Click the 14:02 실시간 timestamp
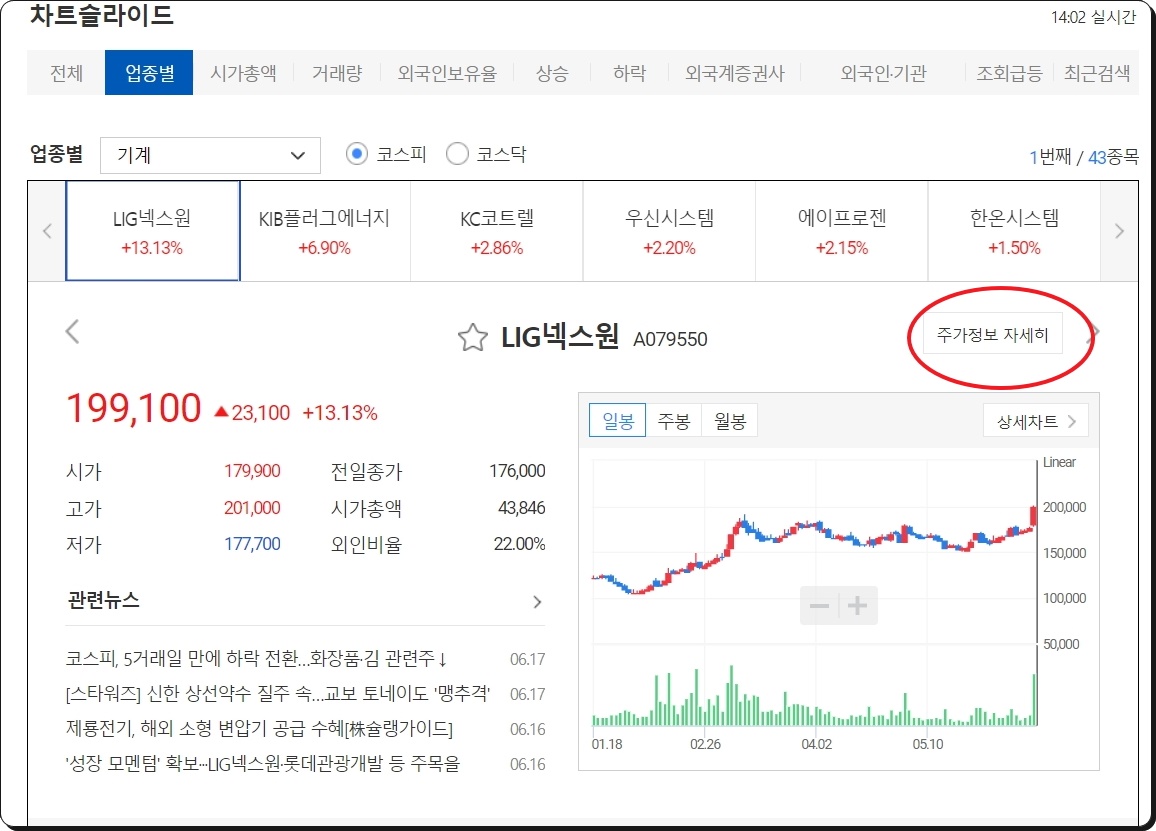Screen dimensions: 1156x831 (x=1093, y=17)
